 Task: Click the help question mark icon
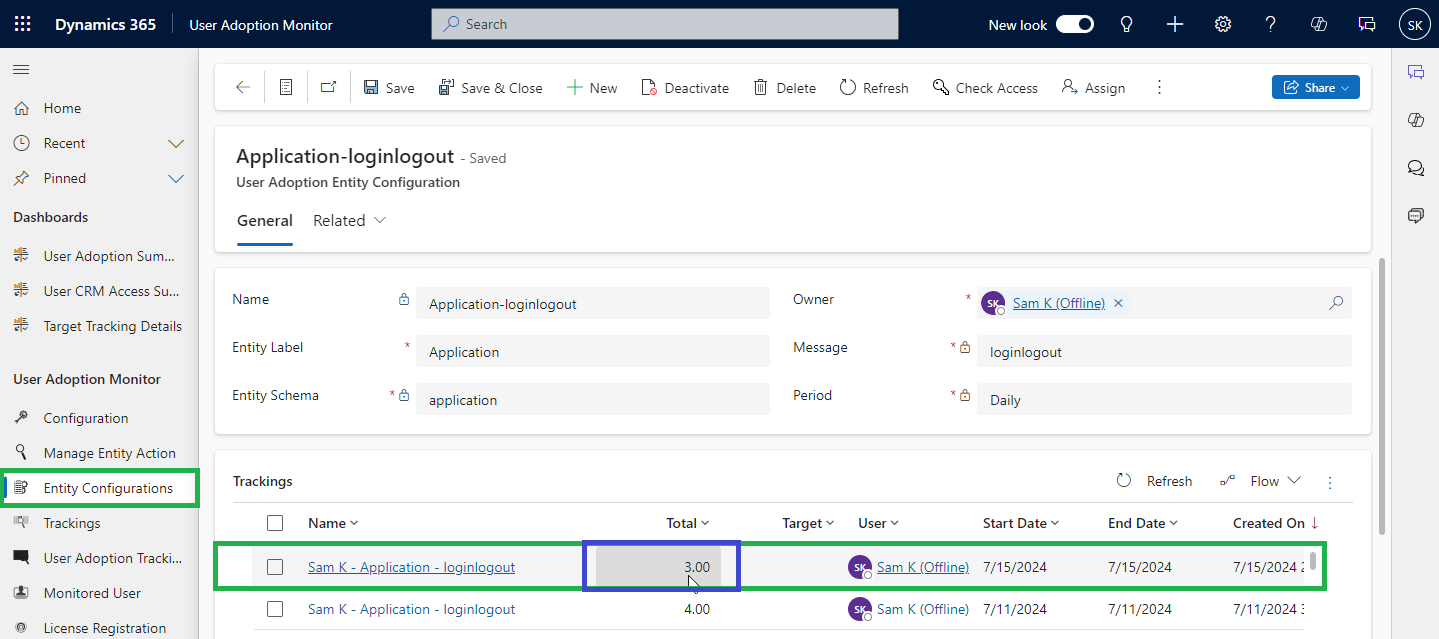(x=1270, y=24)
